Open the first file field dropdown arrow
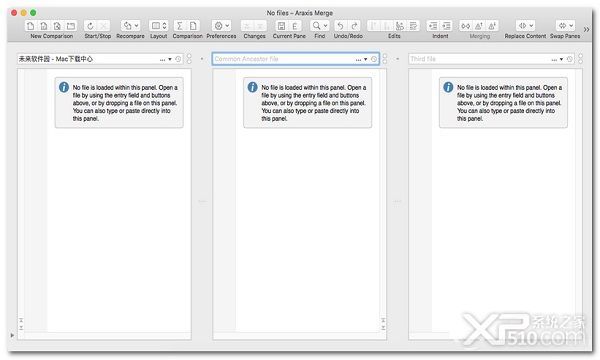This screenshot has height=360, width=600. (170, 59)
